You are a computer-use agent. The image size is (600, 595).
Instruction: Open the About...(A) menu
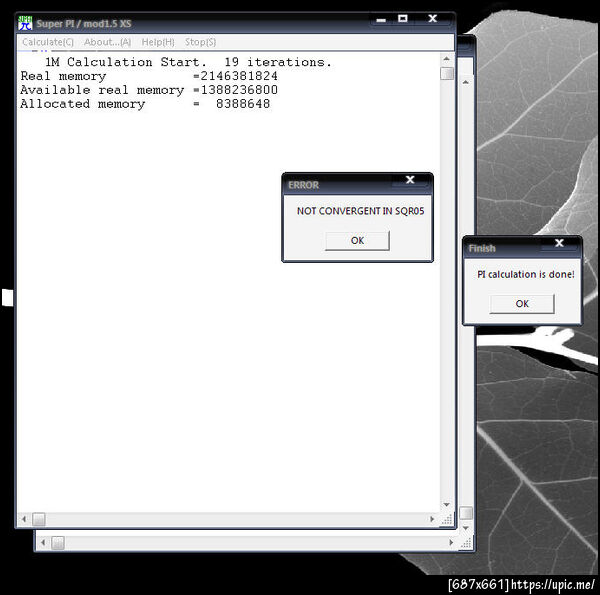pos(107,42)
